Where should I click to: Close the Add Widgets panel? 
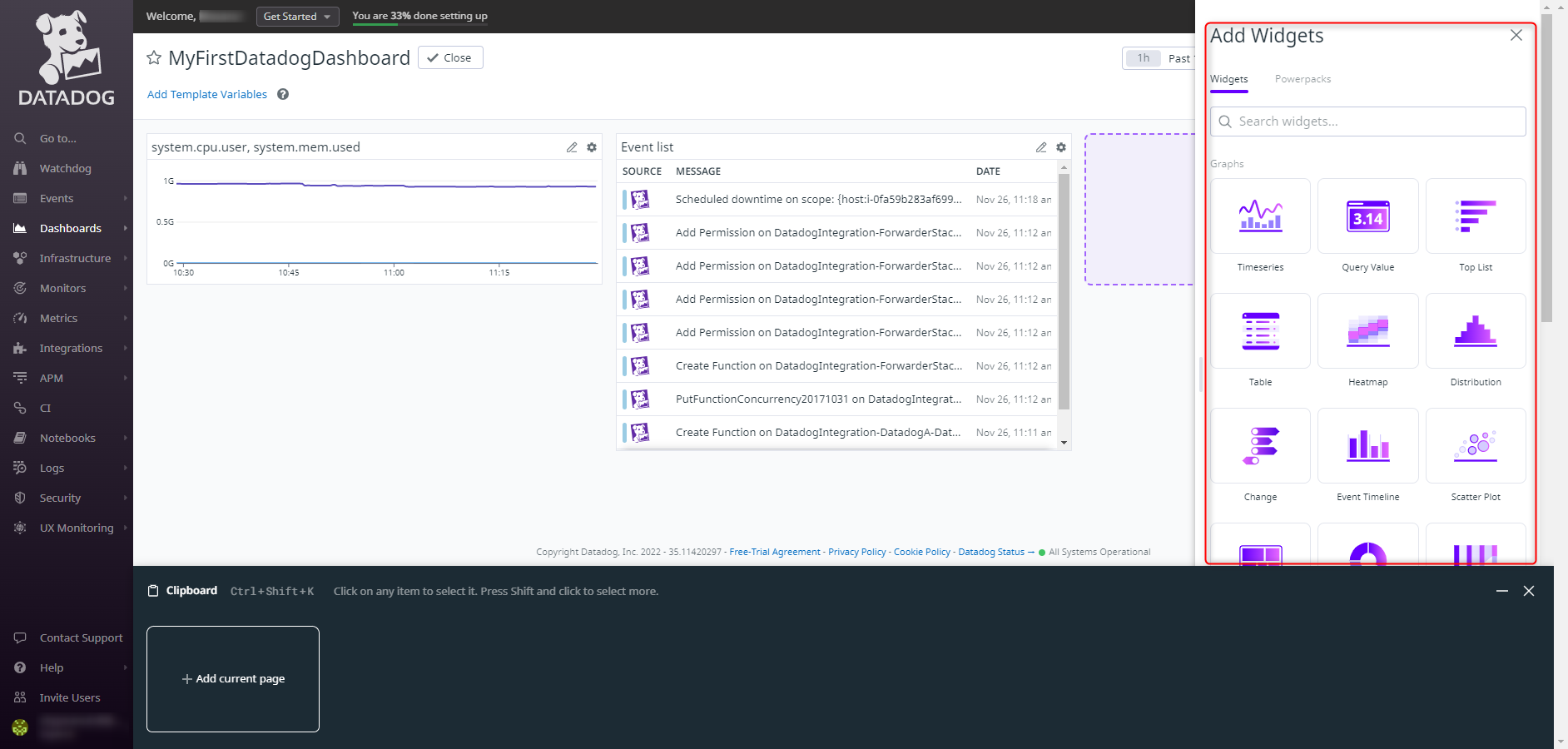pyautogui.click(x=1516, y=35)
